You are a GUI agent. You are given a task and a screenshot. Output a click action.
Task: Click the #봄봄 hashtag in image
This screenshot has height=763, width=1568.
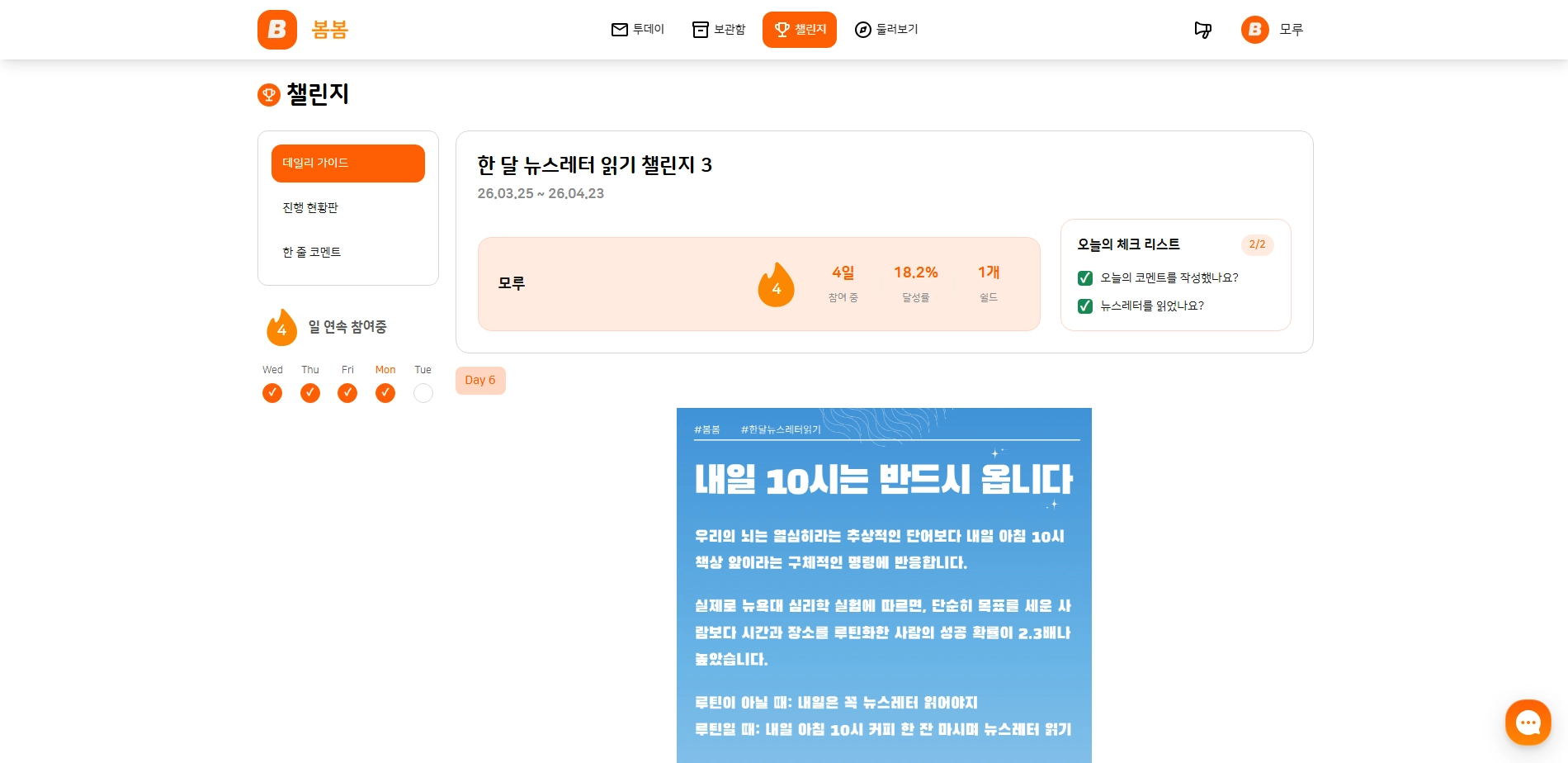point(707,430)
